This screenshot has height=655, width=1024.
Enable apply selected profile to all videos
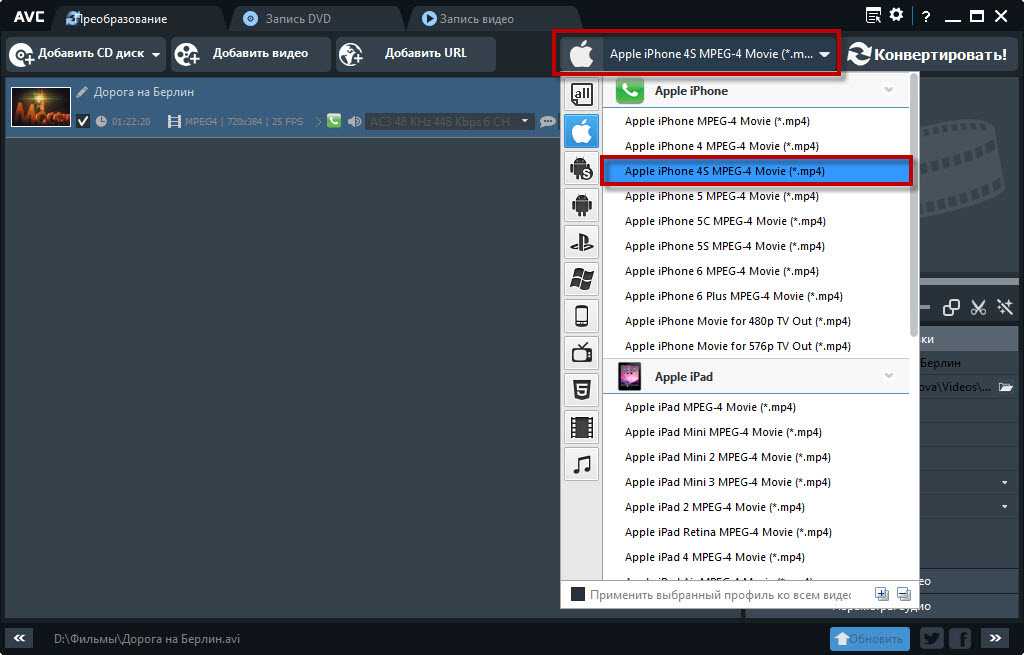pos(578,594)
